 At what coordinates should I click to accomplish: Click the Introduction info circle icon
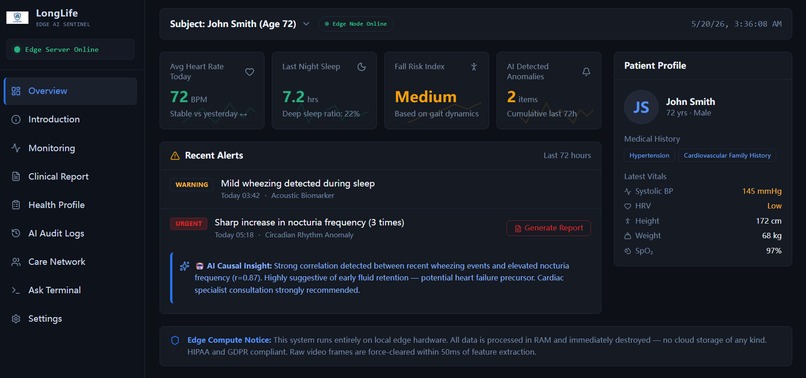pyautogui.click(x=16, y=119)
